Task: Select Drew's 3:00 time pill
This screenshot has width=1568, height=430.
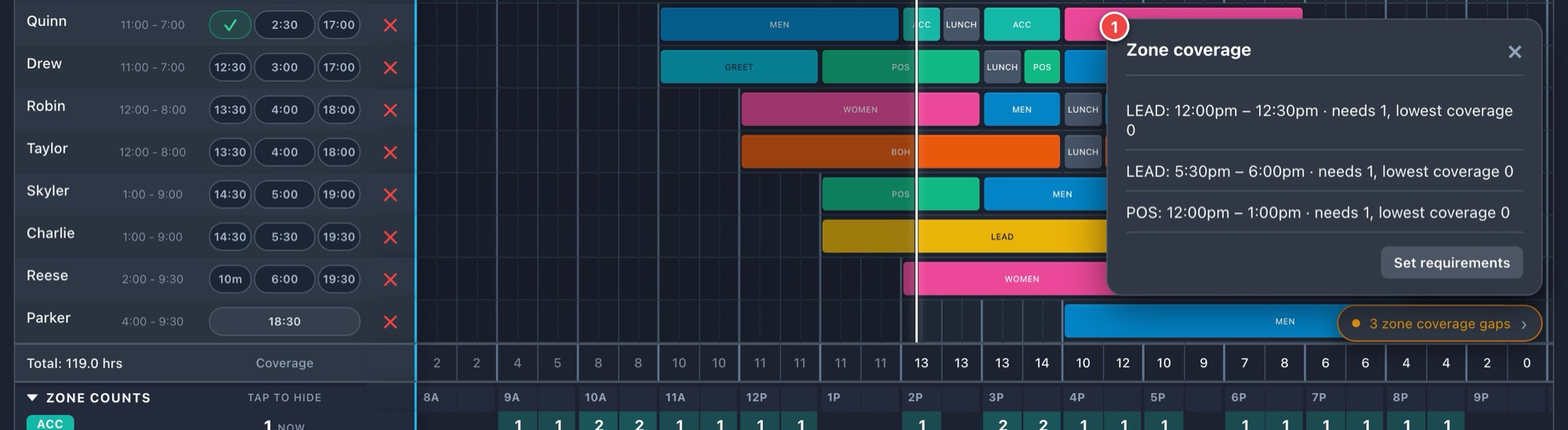Action: click(284, 67)
